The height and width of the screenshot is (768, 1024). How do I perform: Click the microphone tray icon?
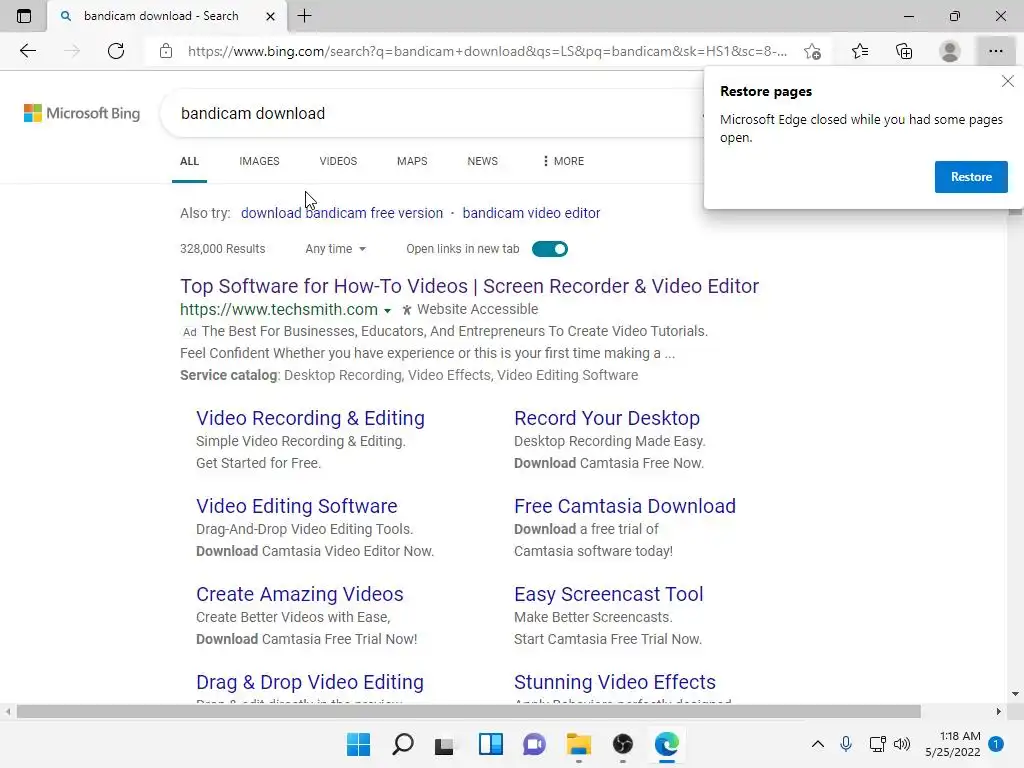click(846, 744)
